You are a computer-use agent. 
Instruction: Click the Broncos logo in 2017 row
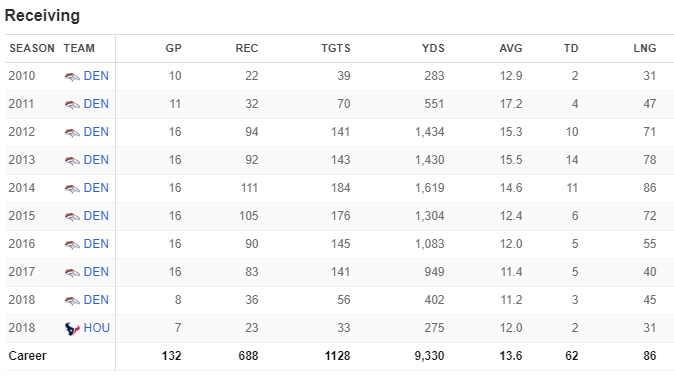coord(72,272)
